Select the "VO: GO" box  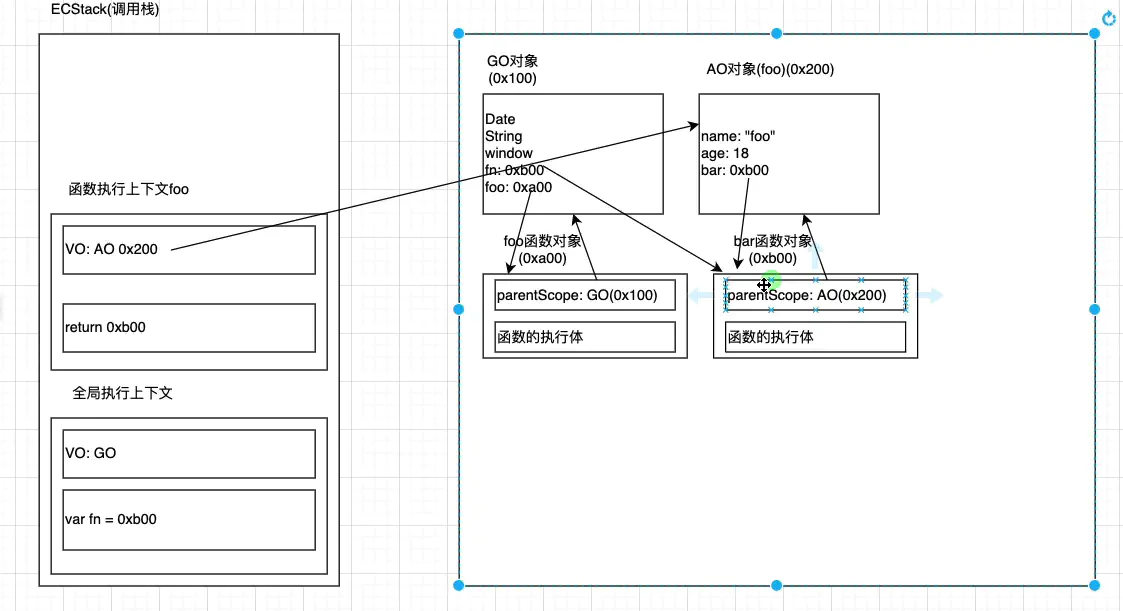pyautogui.click(x=189, y=453)
